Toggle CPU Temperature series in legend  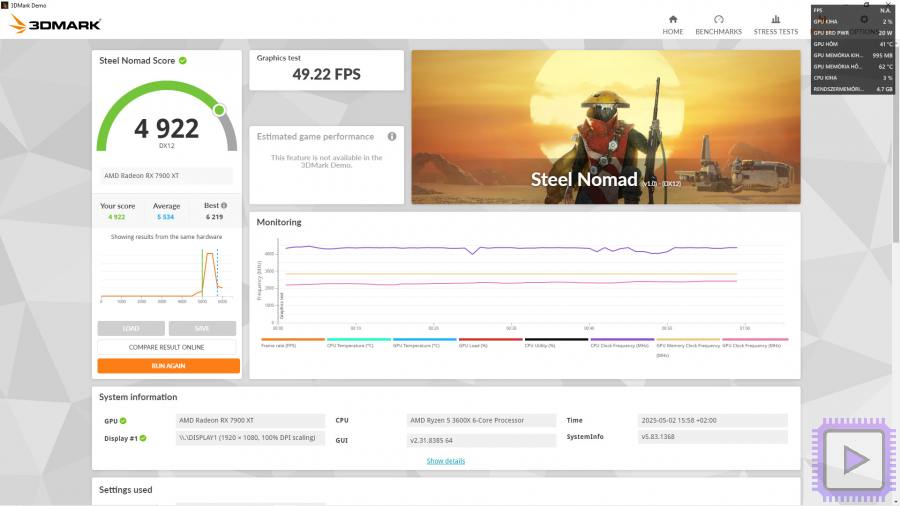coord(359,342)
